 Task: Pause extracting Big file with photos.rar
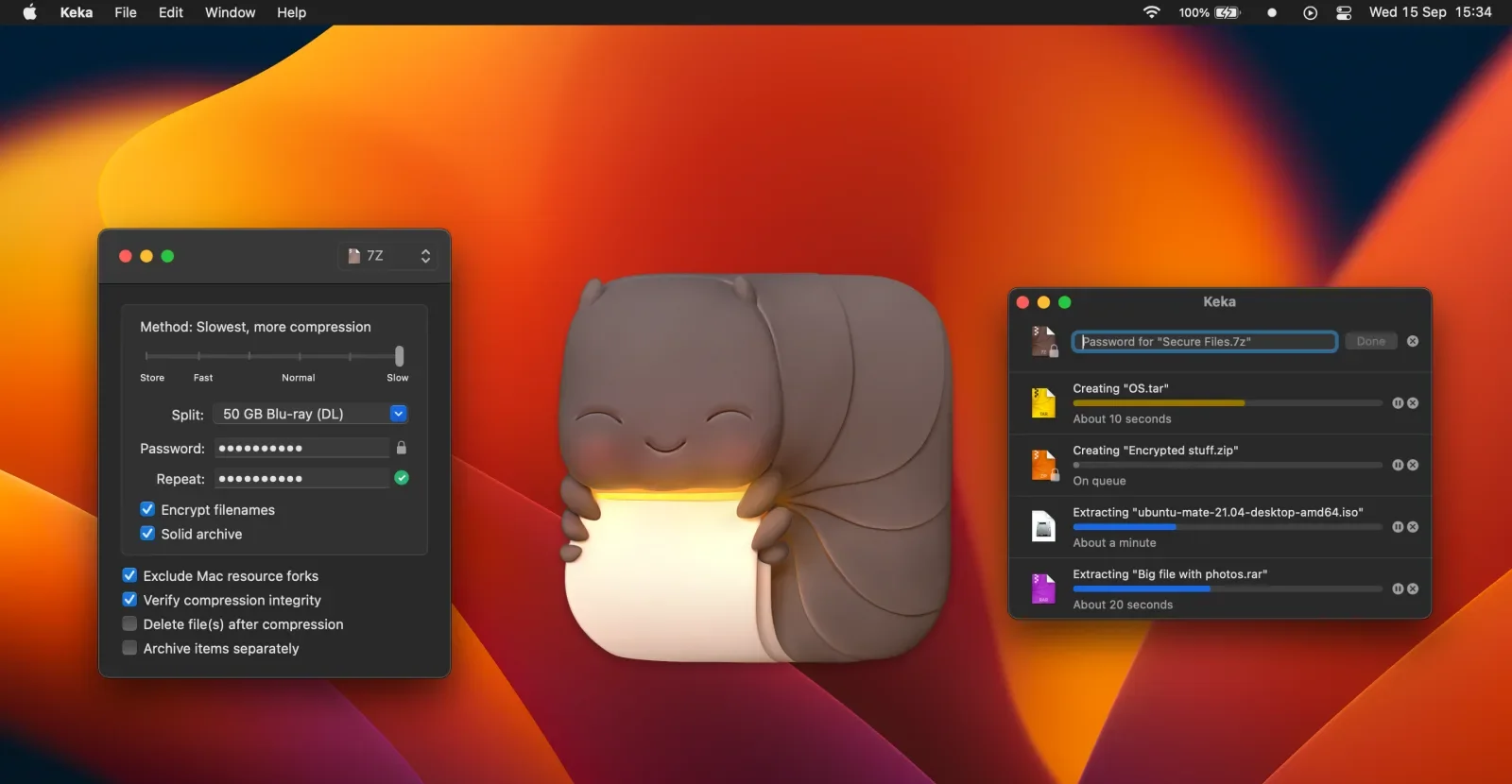coord(1398,588)
